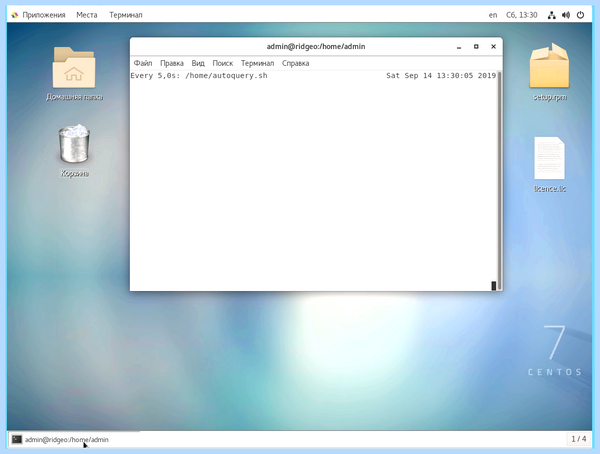This screenshot has height=454, width=600.
Task: Click the timestamp Sat Sep 14 13:30:05 2019
Action: pyautogui.click(x=441, y=75)
